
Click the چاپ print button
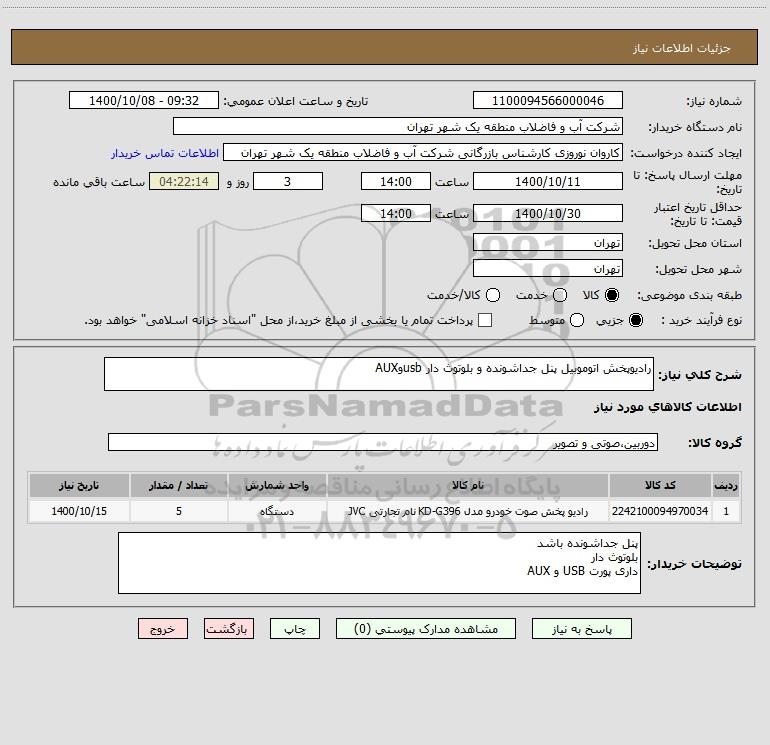click(x=295, y=629)
